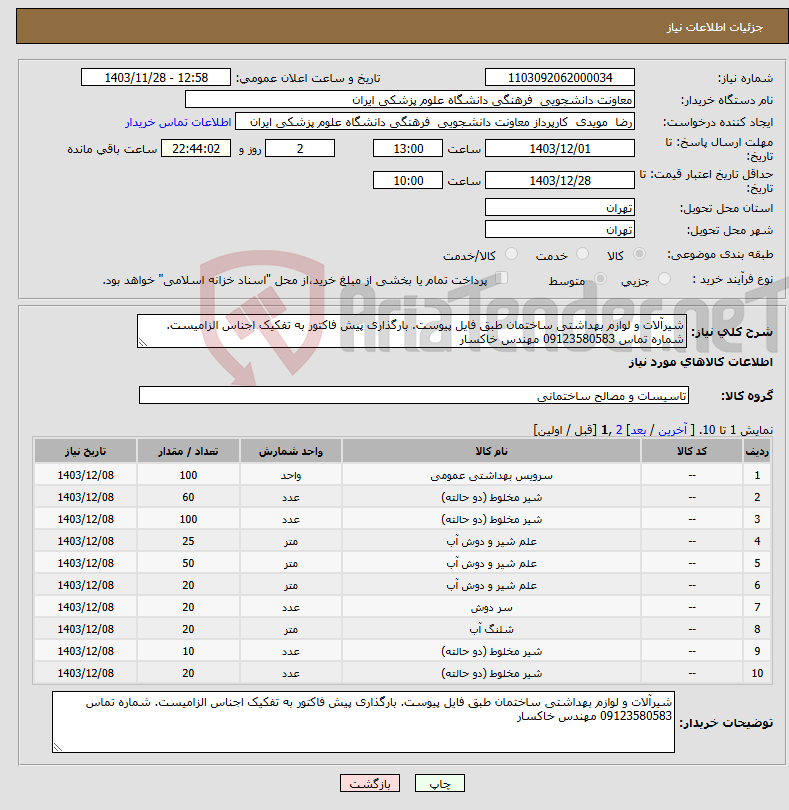Image resolution: width=789 pixels, height=810 pixels.
Task: Click the request creator name field
Action: click(x=435, y=122)
